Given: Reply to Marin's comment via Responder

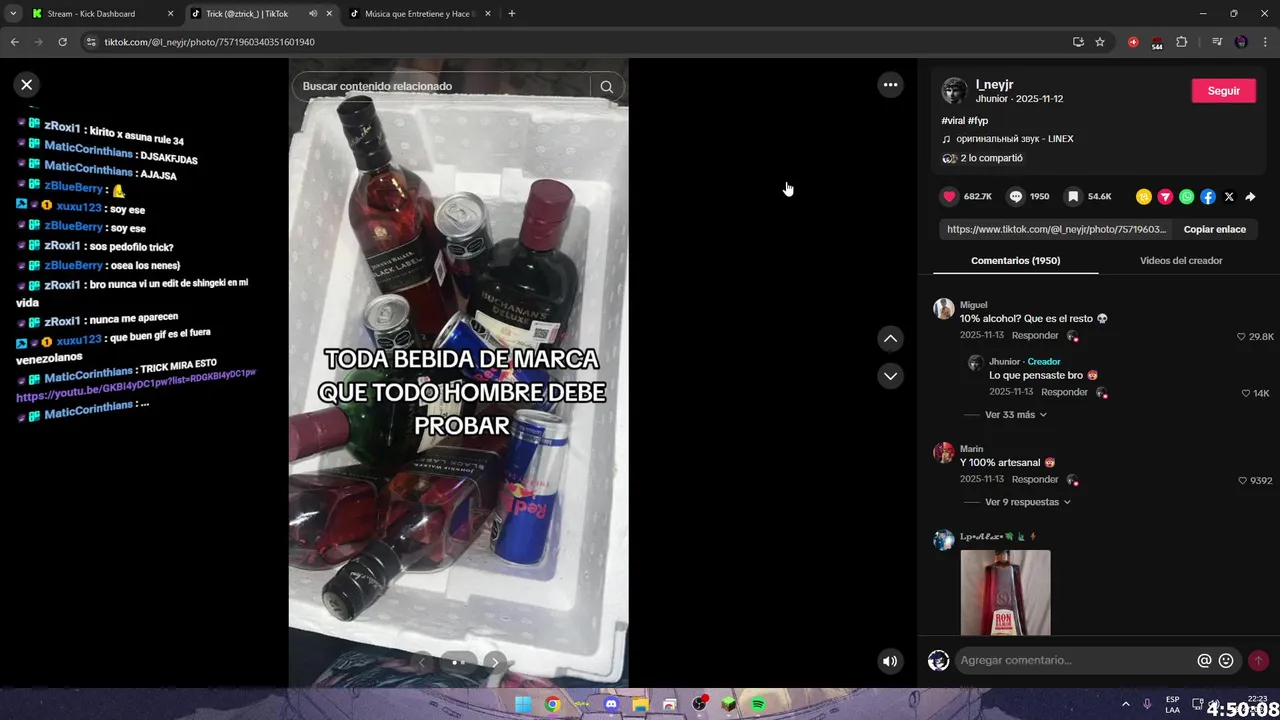Looking at the screenshot, I should [x=1035, y=480].
